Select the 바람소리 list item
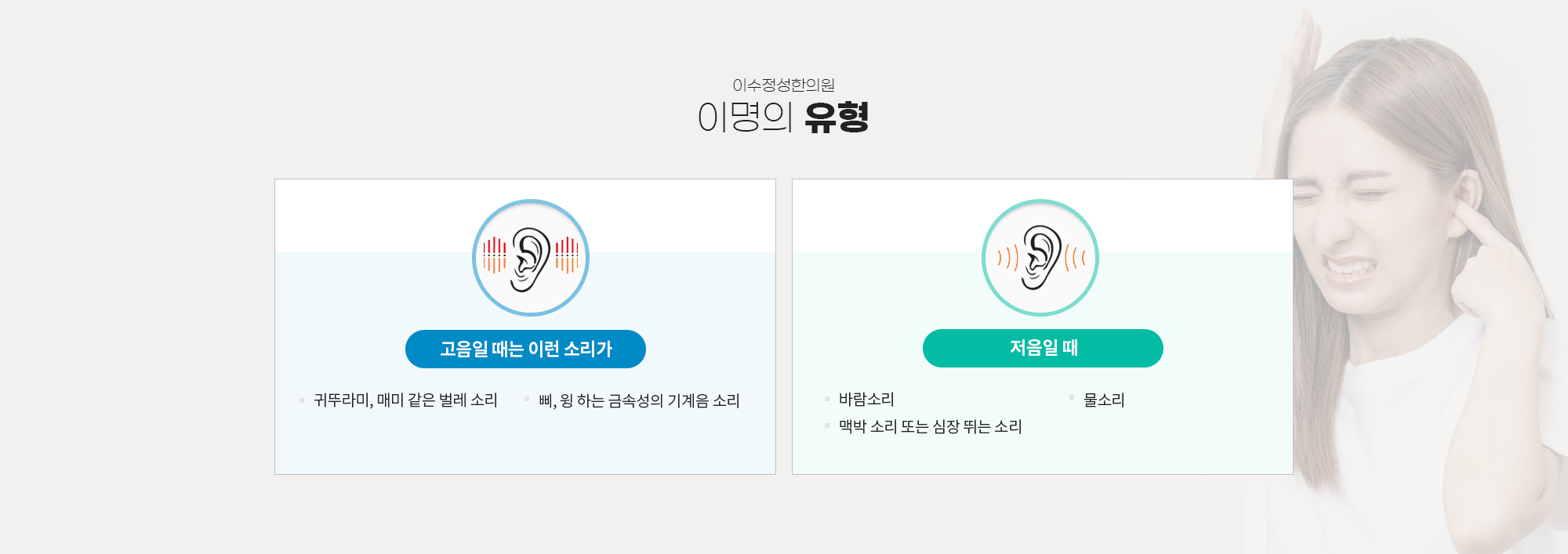1568x554 pixels. 866,399
